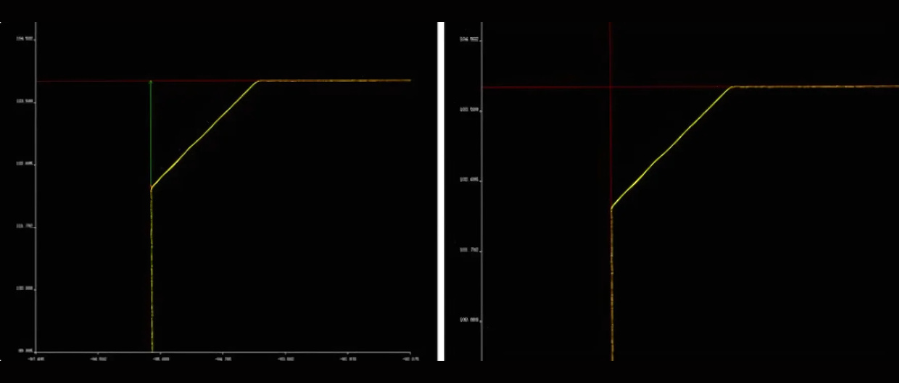899x383 pixels.
Task: Click the yellow sloped profile segment in left plot
Action: [204, 134]
